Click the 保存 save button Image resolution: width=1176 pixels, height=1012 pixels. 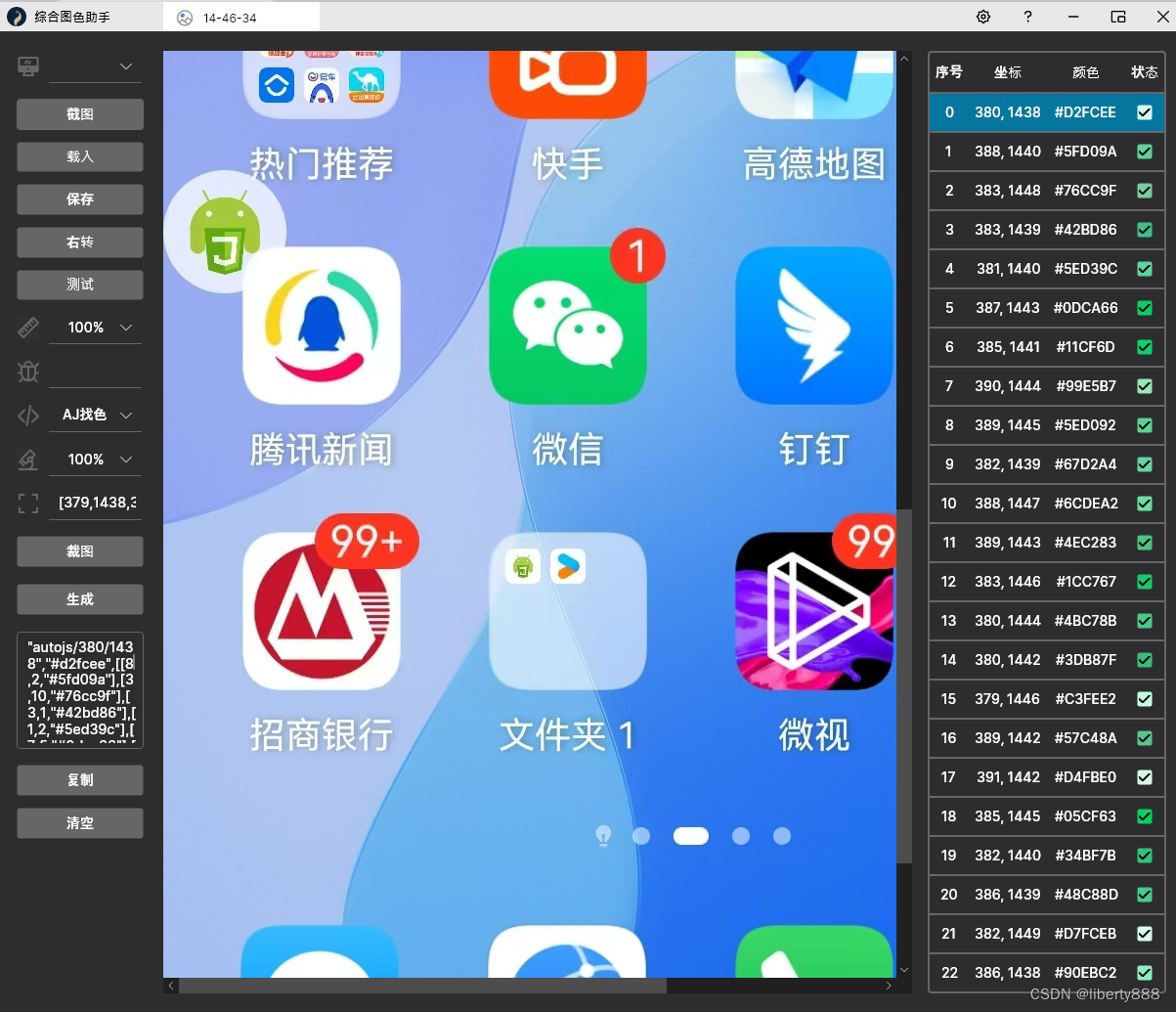click(x=80, y=199)
